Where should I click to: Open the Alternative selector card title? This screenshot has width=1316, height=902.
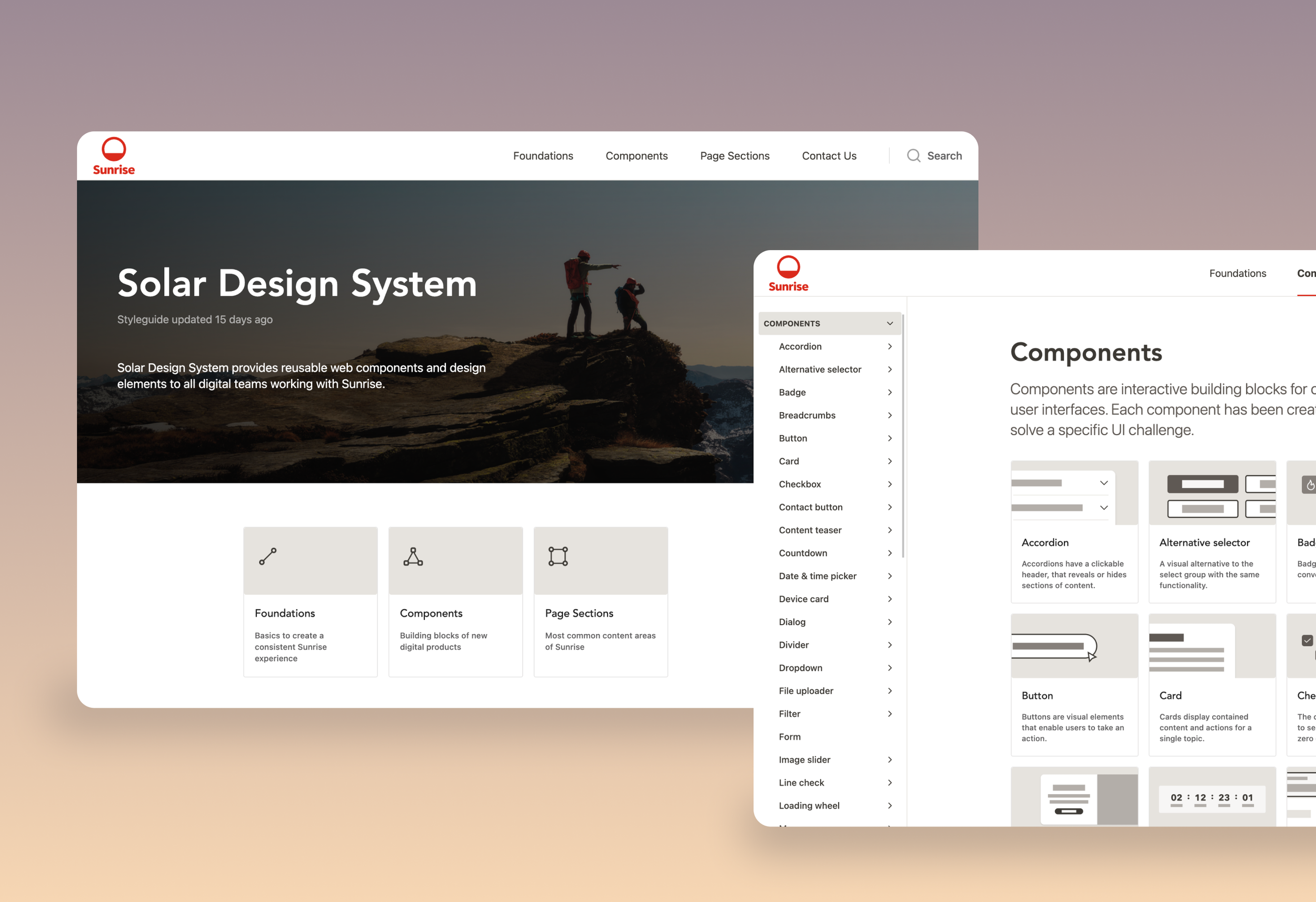[x=1204, y=543]
